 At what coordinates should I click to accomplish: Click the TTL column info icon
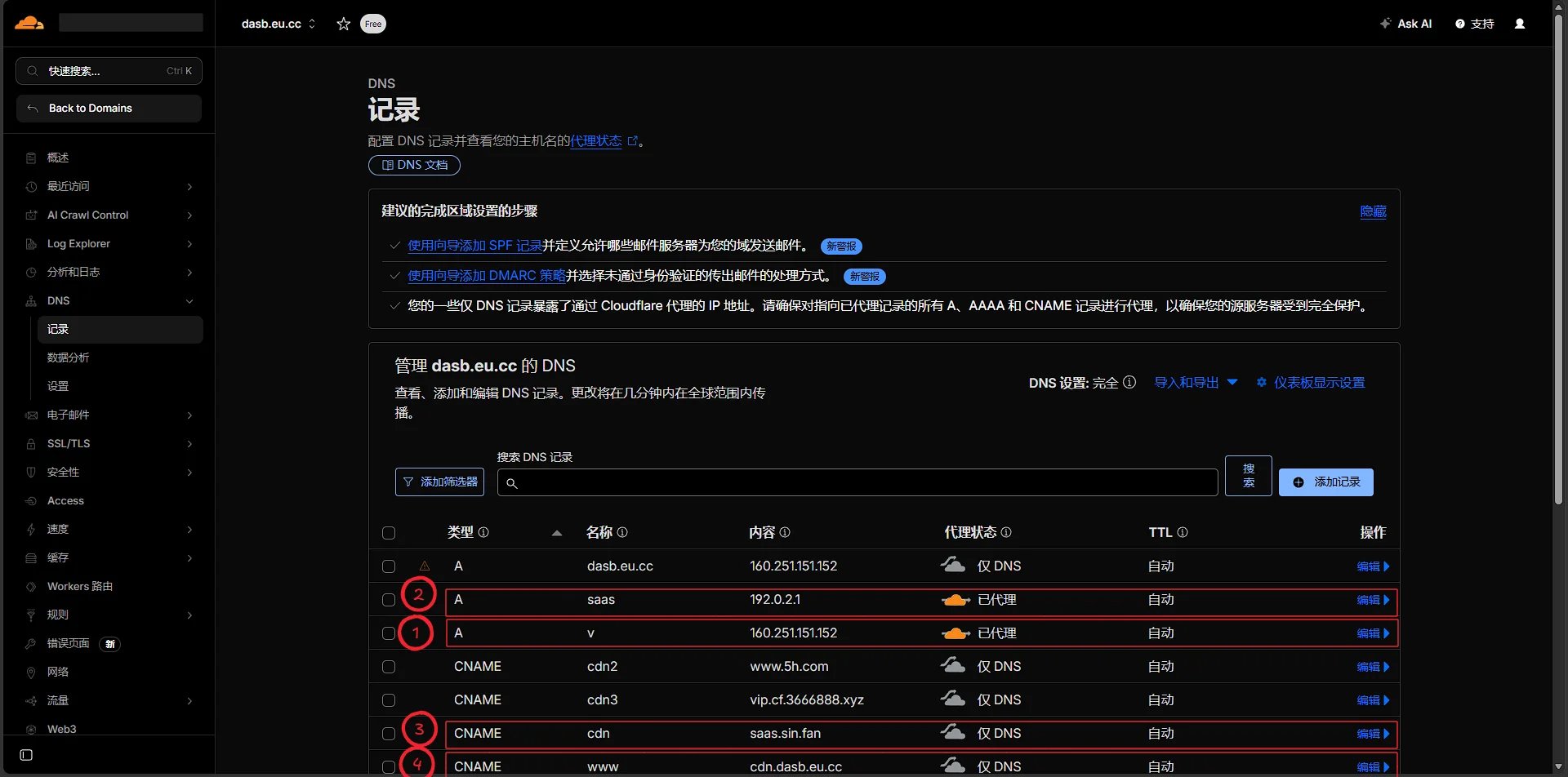pos(1183,532)
